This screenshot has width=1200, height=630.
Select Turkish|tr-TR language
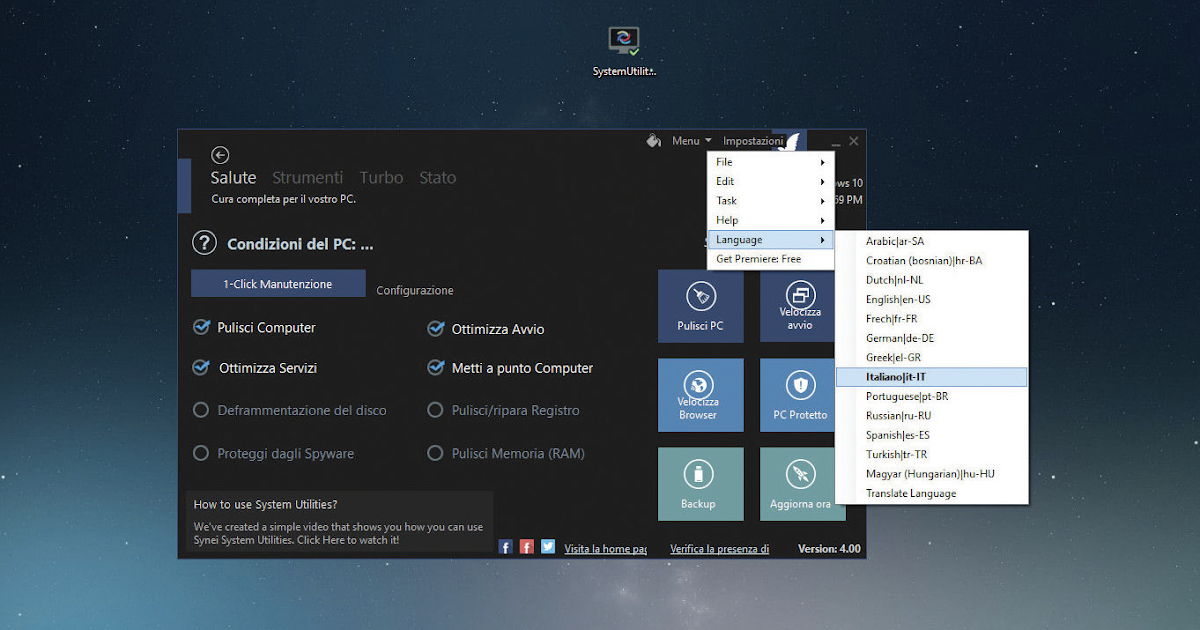(932, 454)
